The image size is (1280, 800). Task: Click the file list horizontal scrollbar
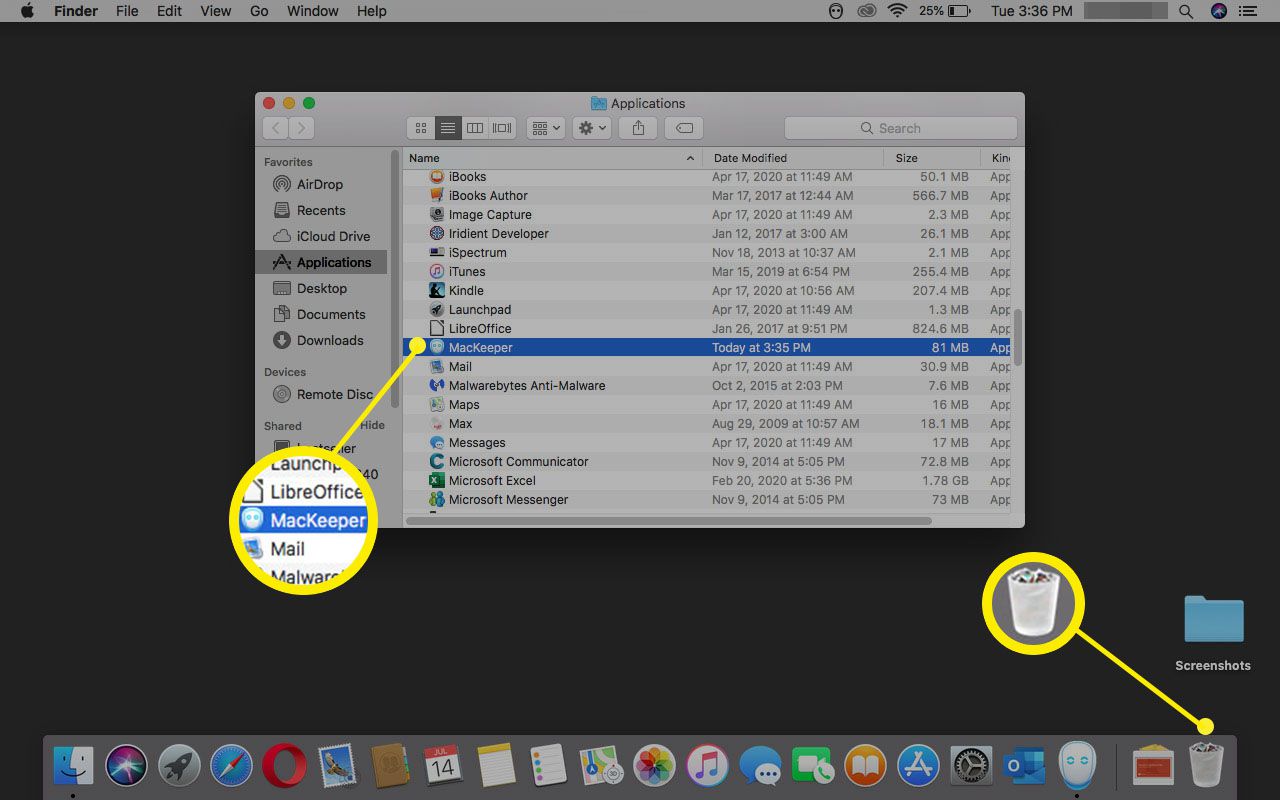tap(667, 520)
